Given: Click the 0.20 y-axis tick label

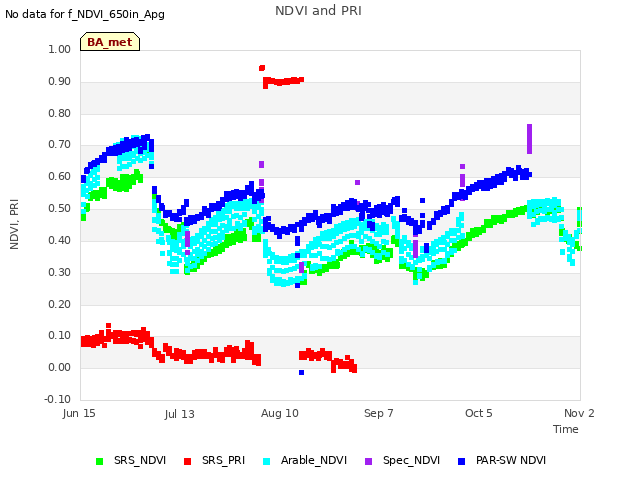Looking at the screenshot, I should 60,304.
